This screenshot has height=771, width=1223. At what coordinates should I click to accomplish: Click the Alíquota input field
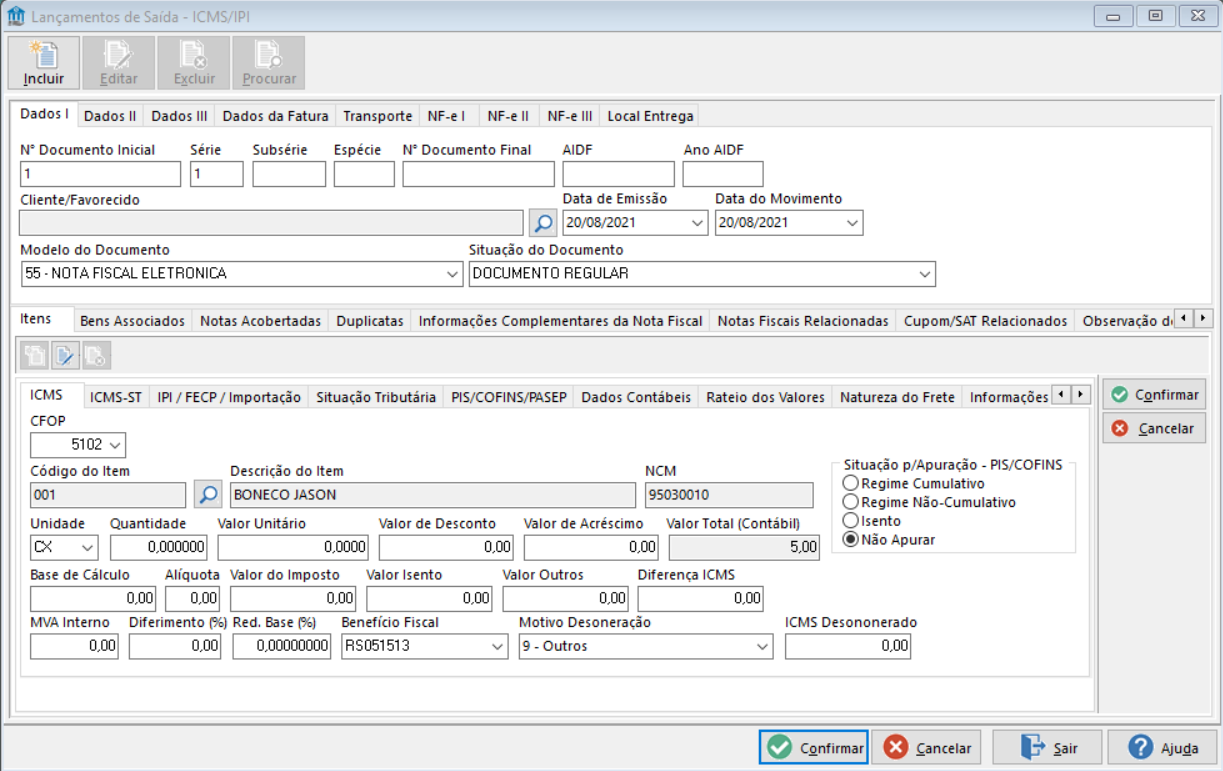[193, 598]
